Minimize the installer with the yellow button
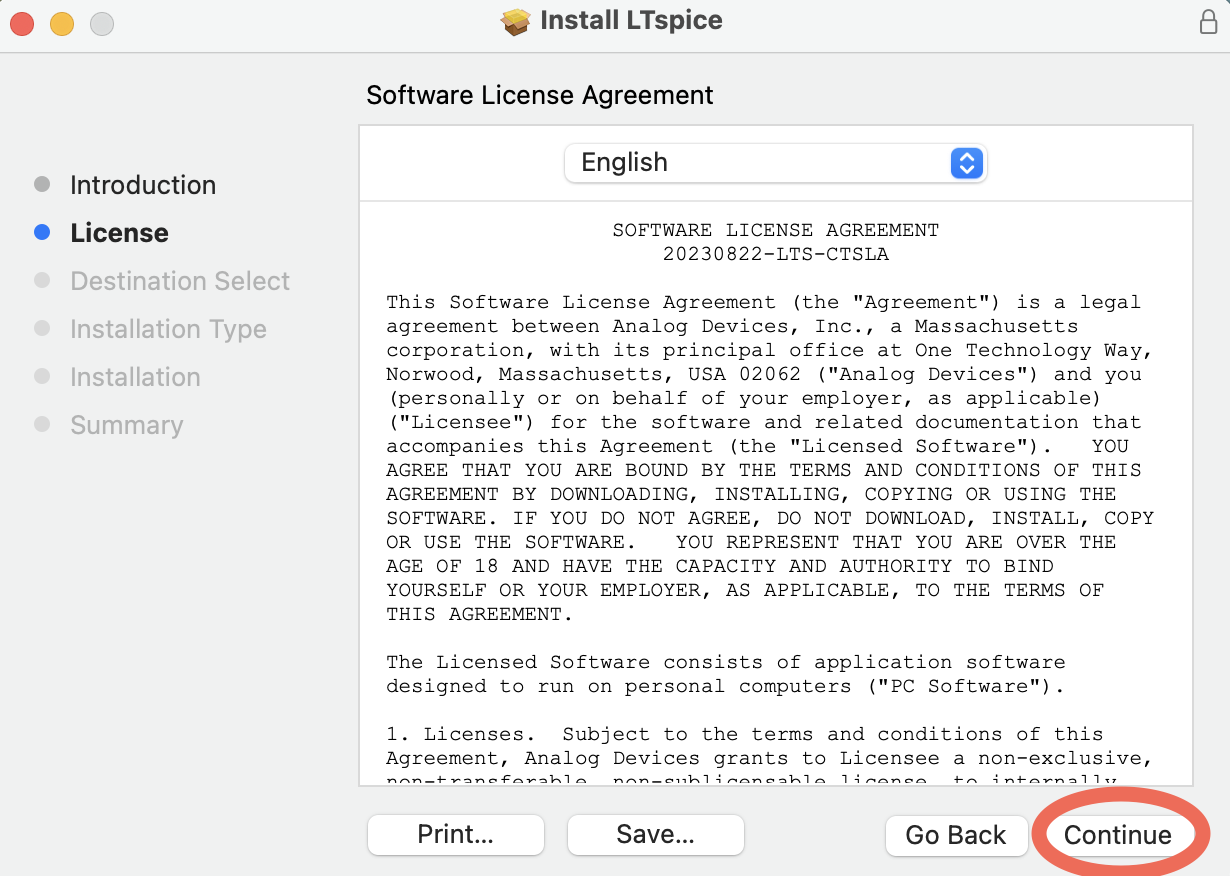This screenshot has height=876, width=1230. point(62,23)
